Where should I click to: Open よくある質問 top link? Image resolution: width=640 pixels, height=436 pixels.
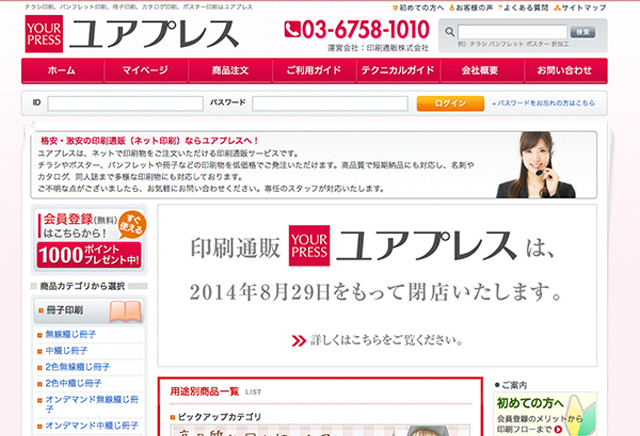[523, 8]
